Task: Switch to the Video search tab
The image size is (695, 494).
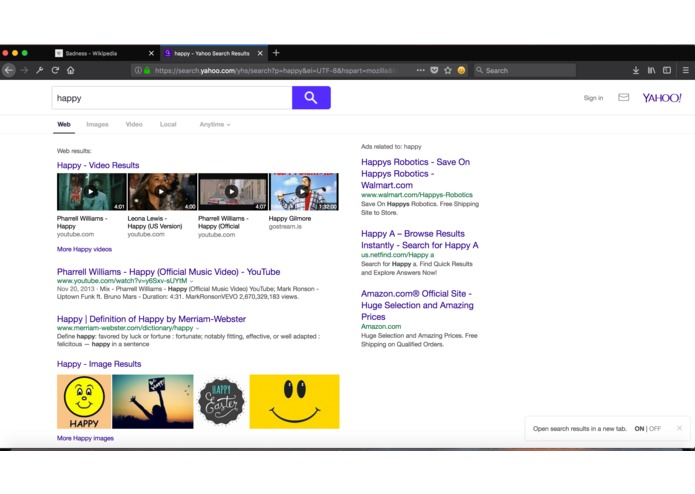Action: pyautogui.click(x=134, y=124)
